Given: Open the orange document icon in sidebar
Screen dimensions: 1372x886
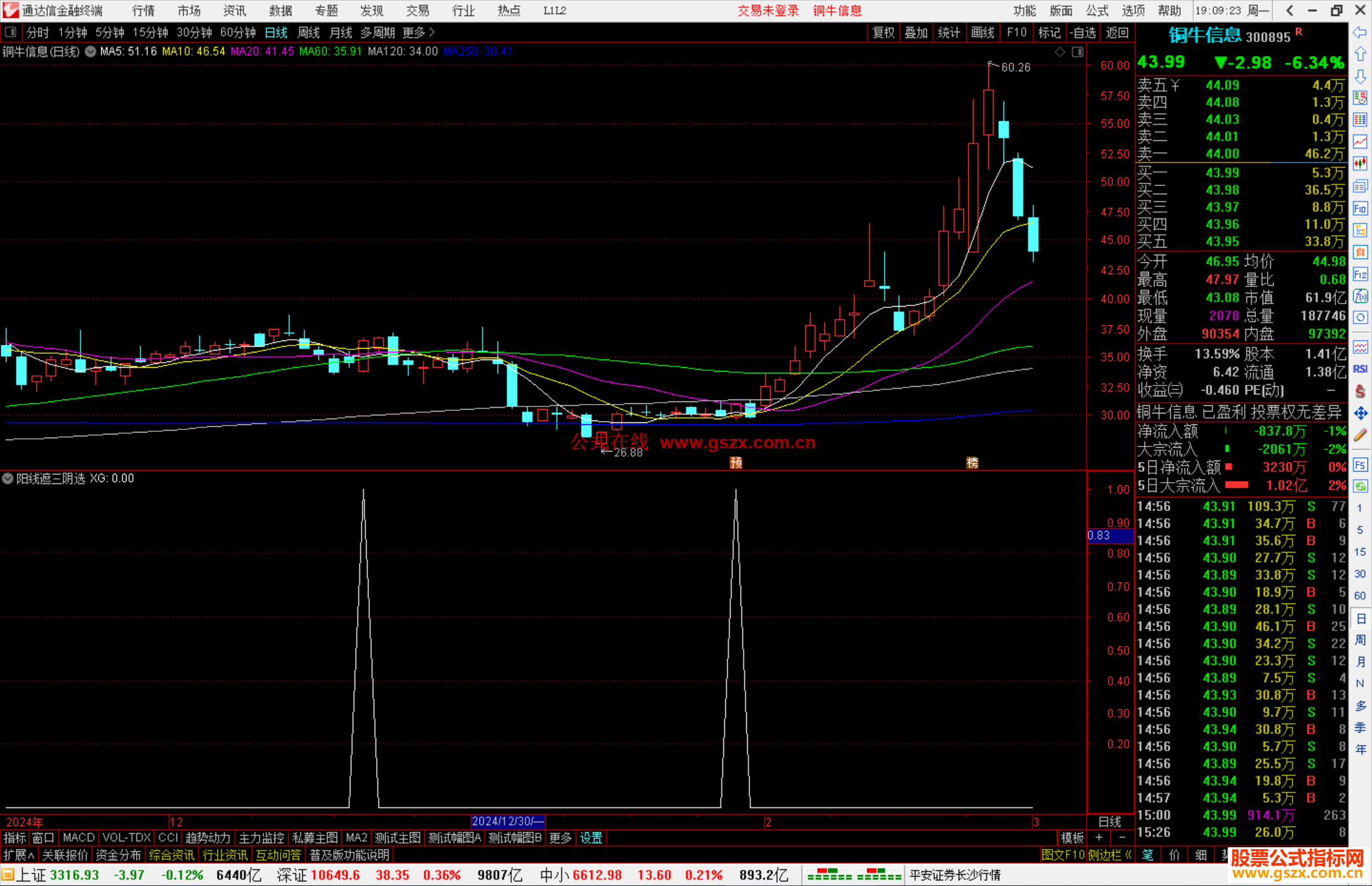Looking at the screenshot, I should point(1360,252).
